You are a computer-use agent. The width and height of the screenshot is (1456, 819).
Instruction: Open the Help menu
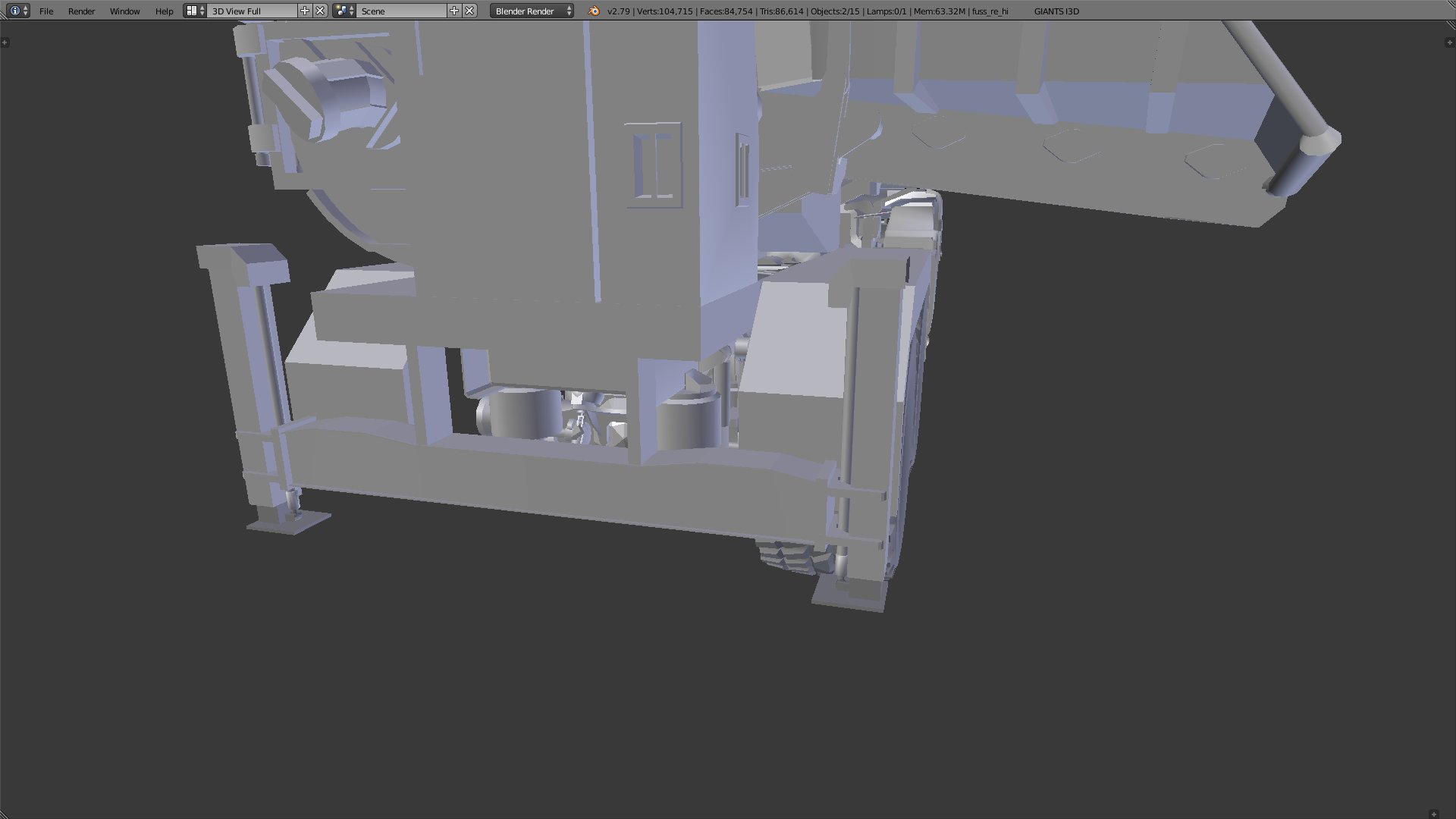[x=164, y=11]
